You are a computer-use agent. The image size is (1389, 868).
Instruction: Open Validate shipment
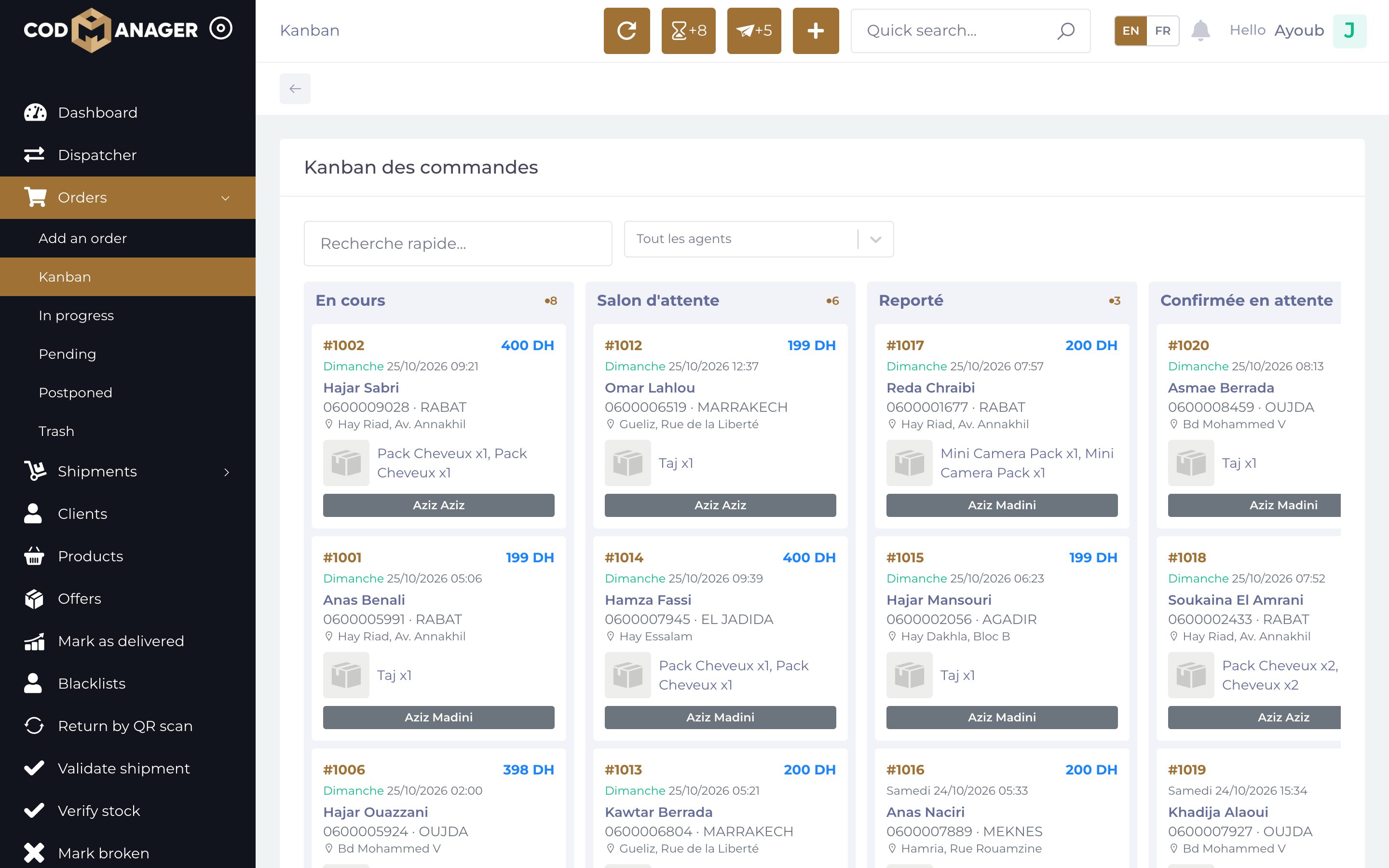(x=127, y=769)
